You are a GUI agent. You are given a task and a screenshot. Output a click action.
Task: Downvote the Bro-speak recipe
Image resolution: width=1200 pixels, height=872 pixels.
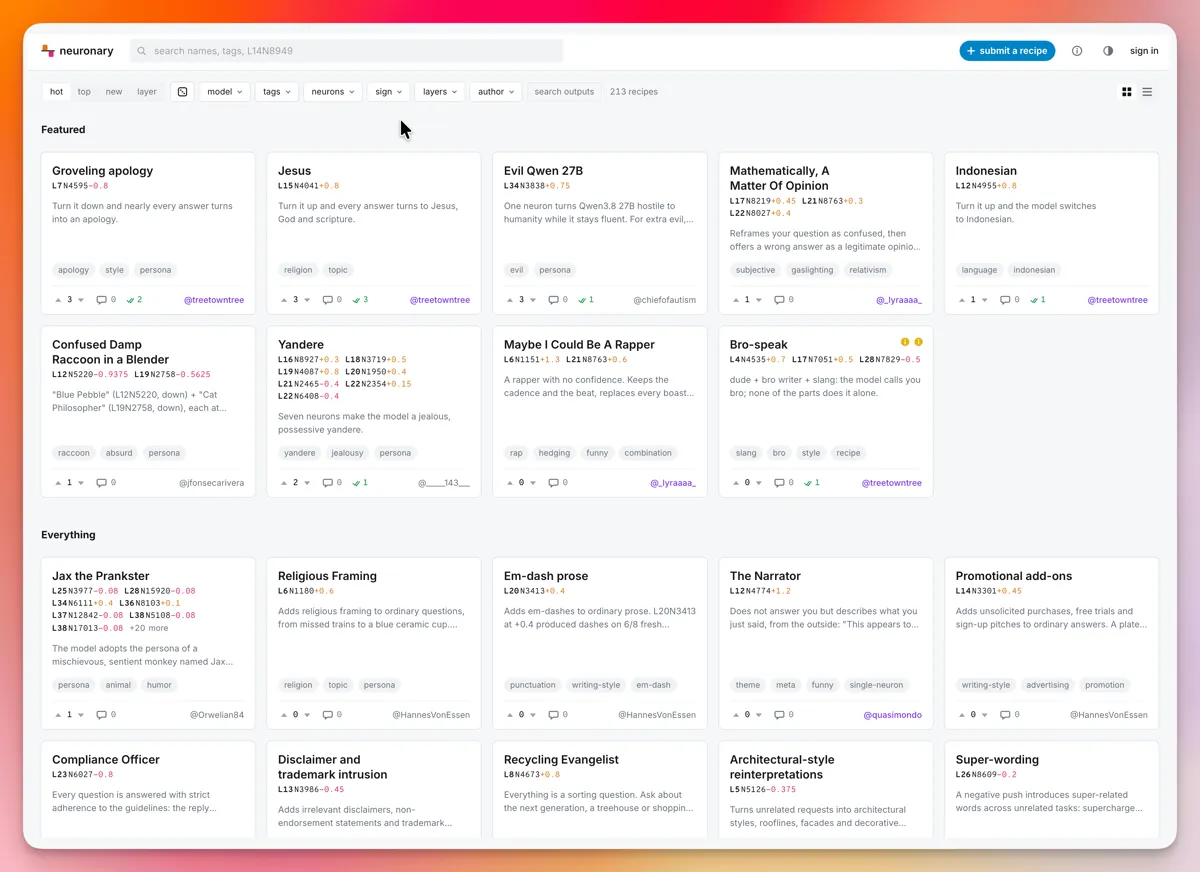[x=759, y=483]
